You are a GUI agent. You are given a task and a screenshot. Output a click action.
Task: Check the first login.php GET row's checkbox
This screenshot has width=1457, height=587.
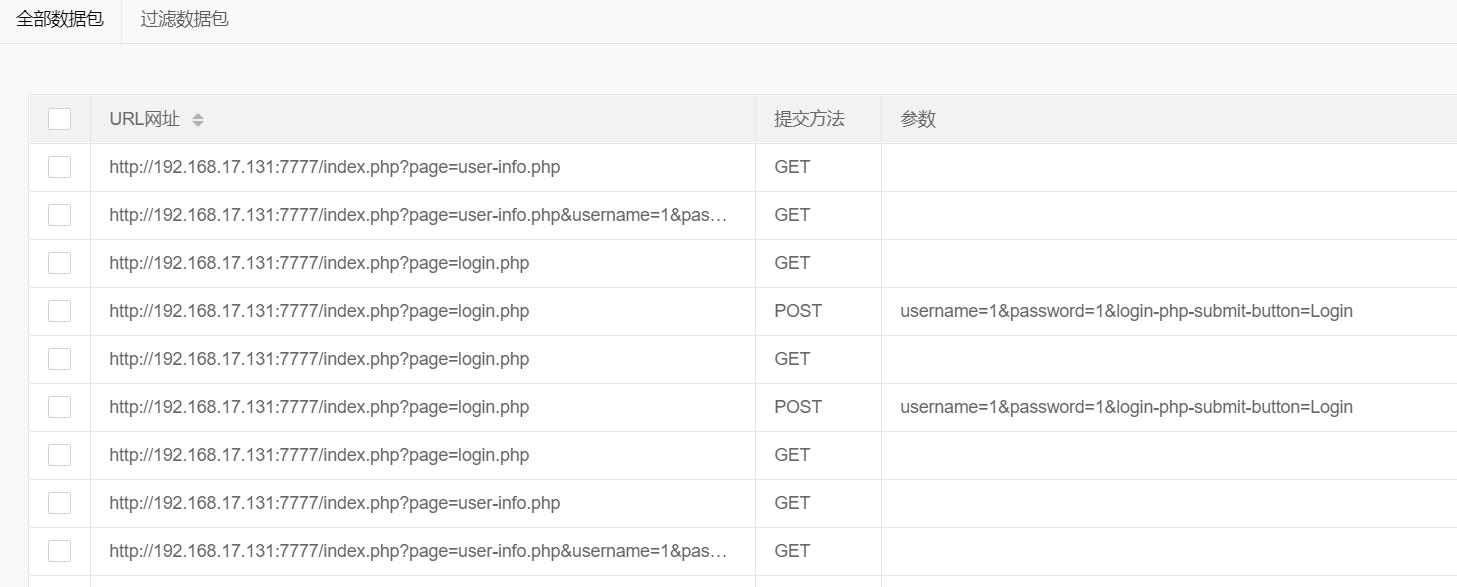60,263
